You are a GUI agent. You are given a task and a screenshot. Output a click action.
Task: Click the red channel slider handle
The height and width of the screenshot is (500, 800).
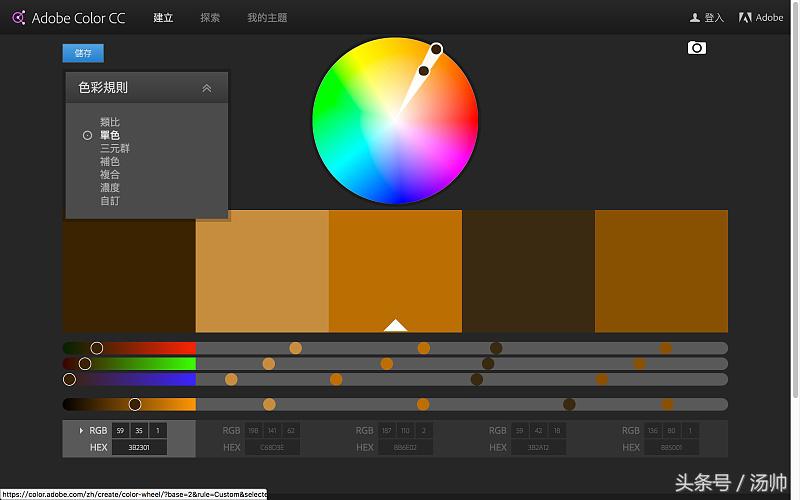pos(96,348)
